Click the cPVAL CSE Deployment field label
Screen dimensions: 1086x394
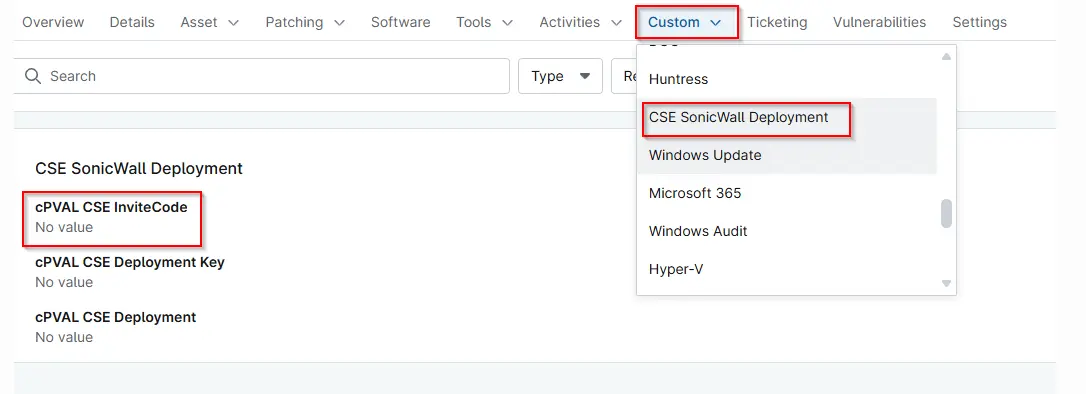point(116,317)
